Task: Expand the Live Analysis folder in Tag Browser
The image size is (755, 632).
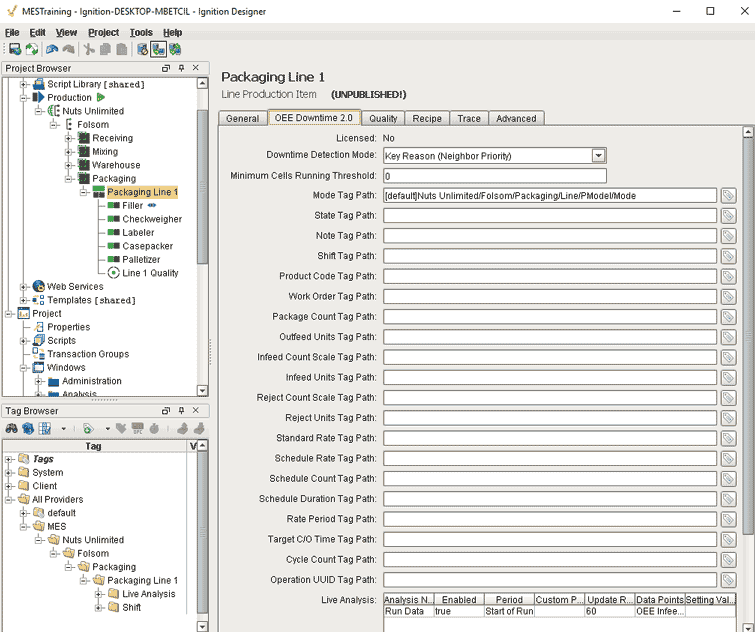Action: 98,594
